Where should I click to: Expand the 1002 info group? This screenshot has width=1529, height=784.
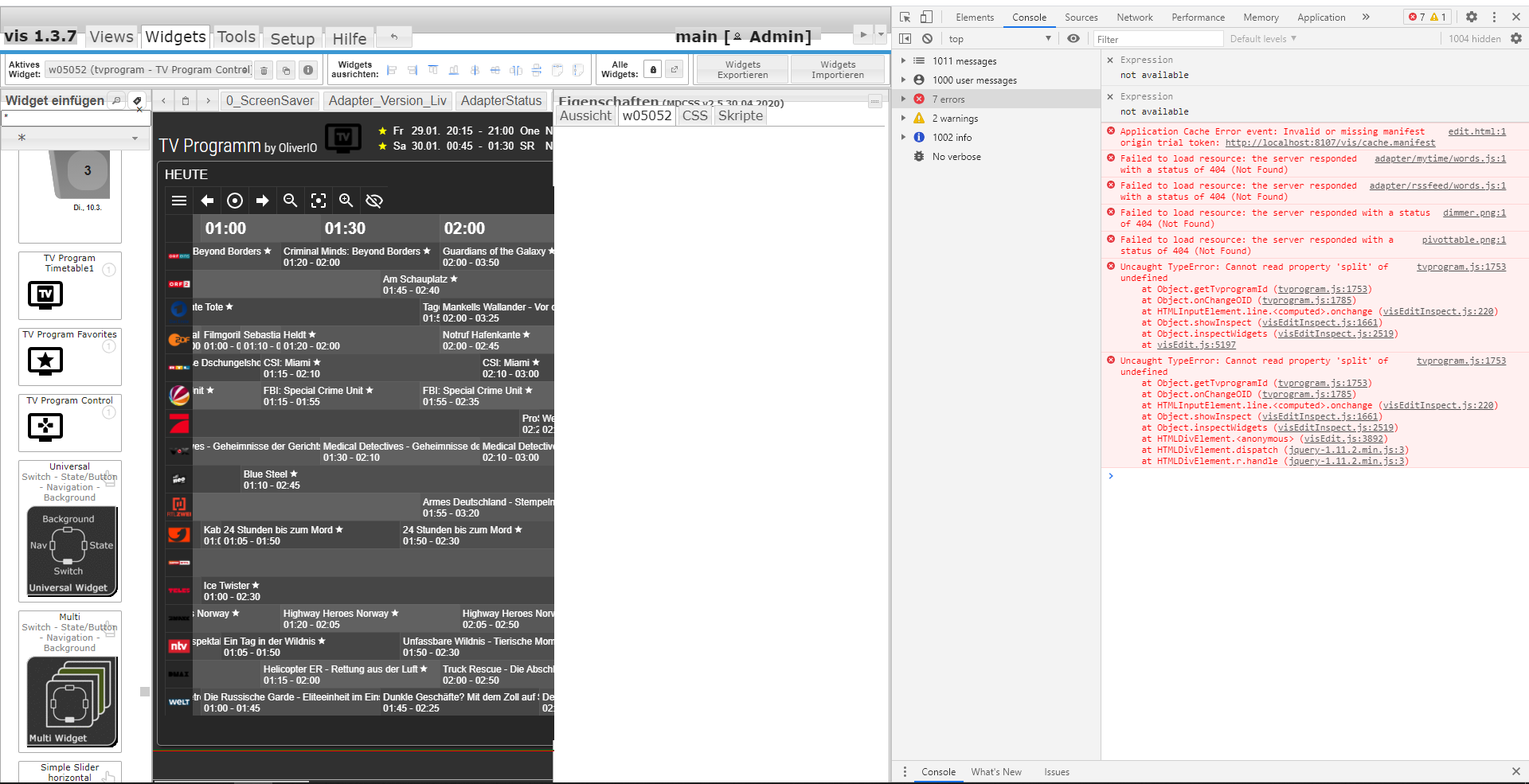point(903,138)
